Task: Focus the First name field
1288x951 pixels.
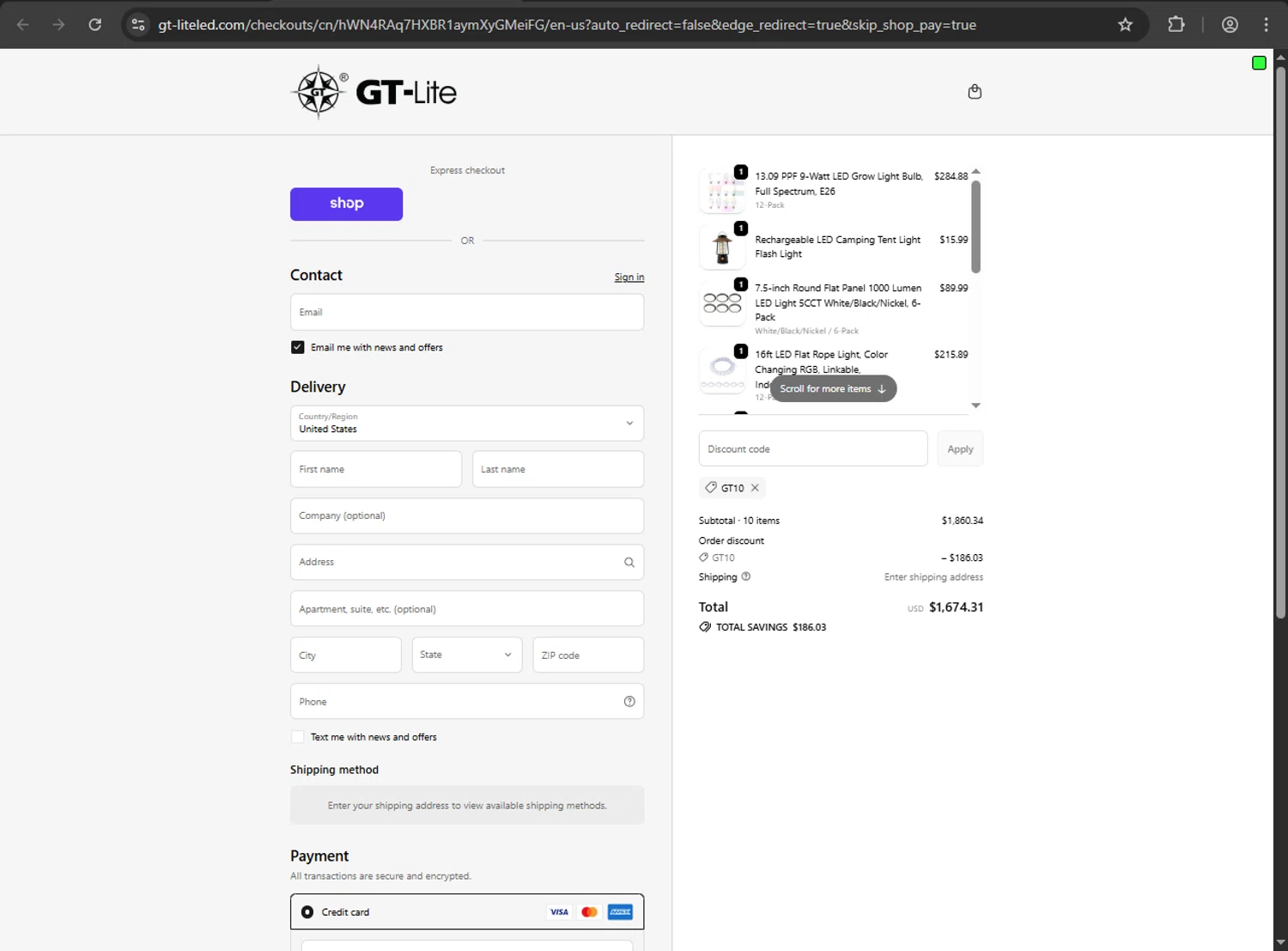Action: click(x=376, y=470)
